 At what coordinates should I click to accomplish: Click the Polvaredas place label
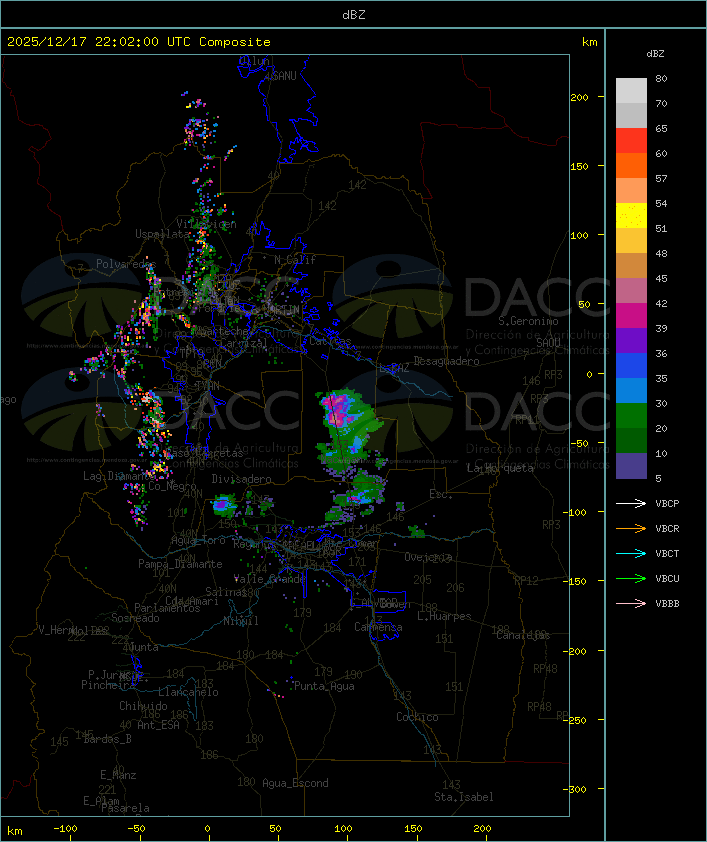(x=126, y=264)
